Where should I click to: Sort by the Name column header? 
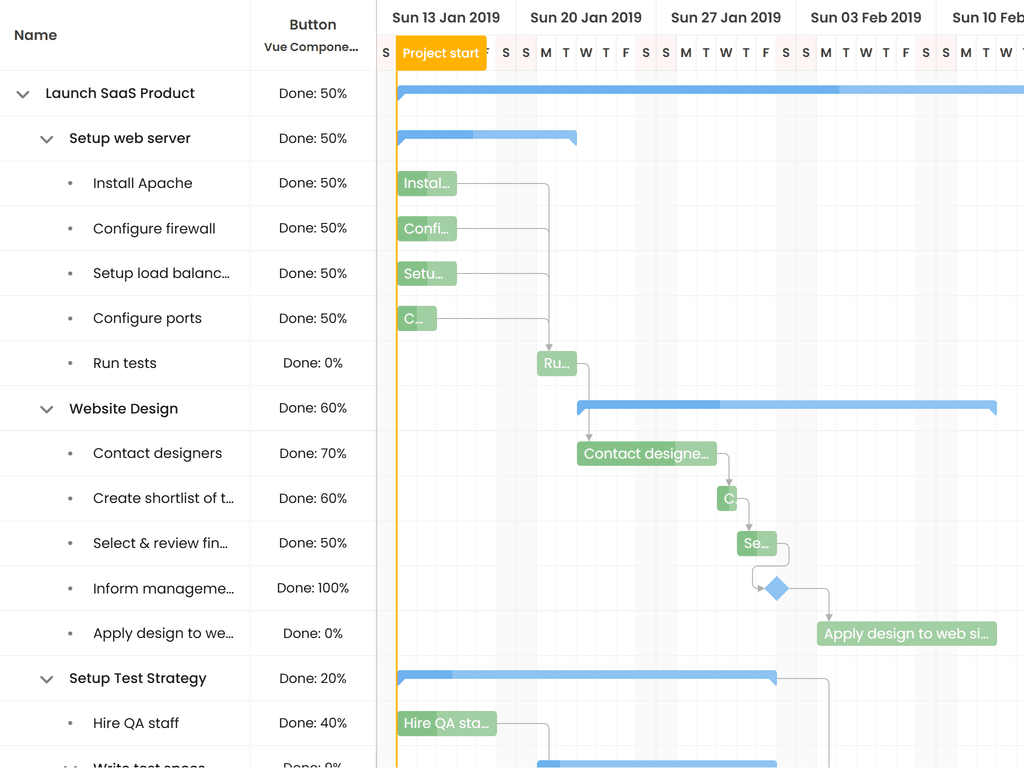click(36, 35)
